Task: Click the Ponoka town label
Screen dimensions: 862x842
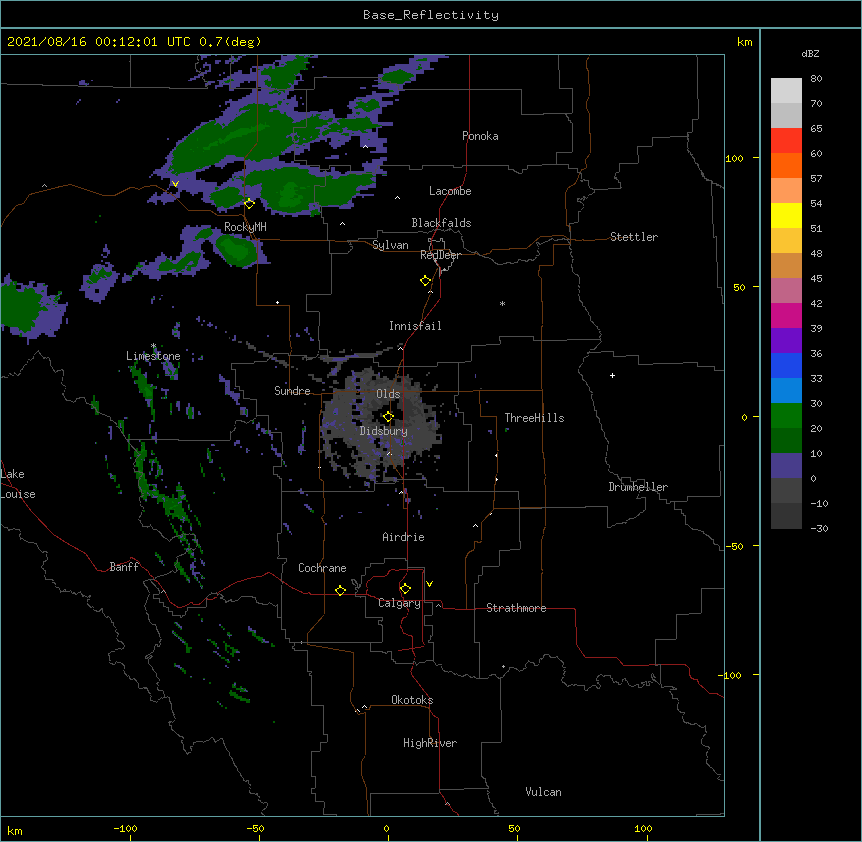Action: (x=480, y=136)
